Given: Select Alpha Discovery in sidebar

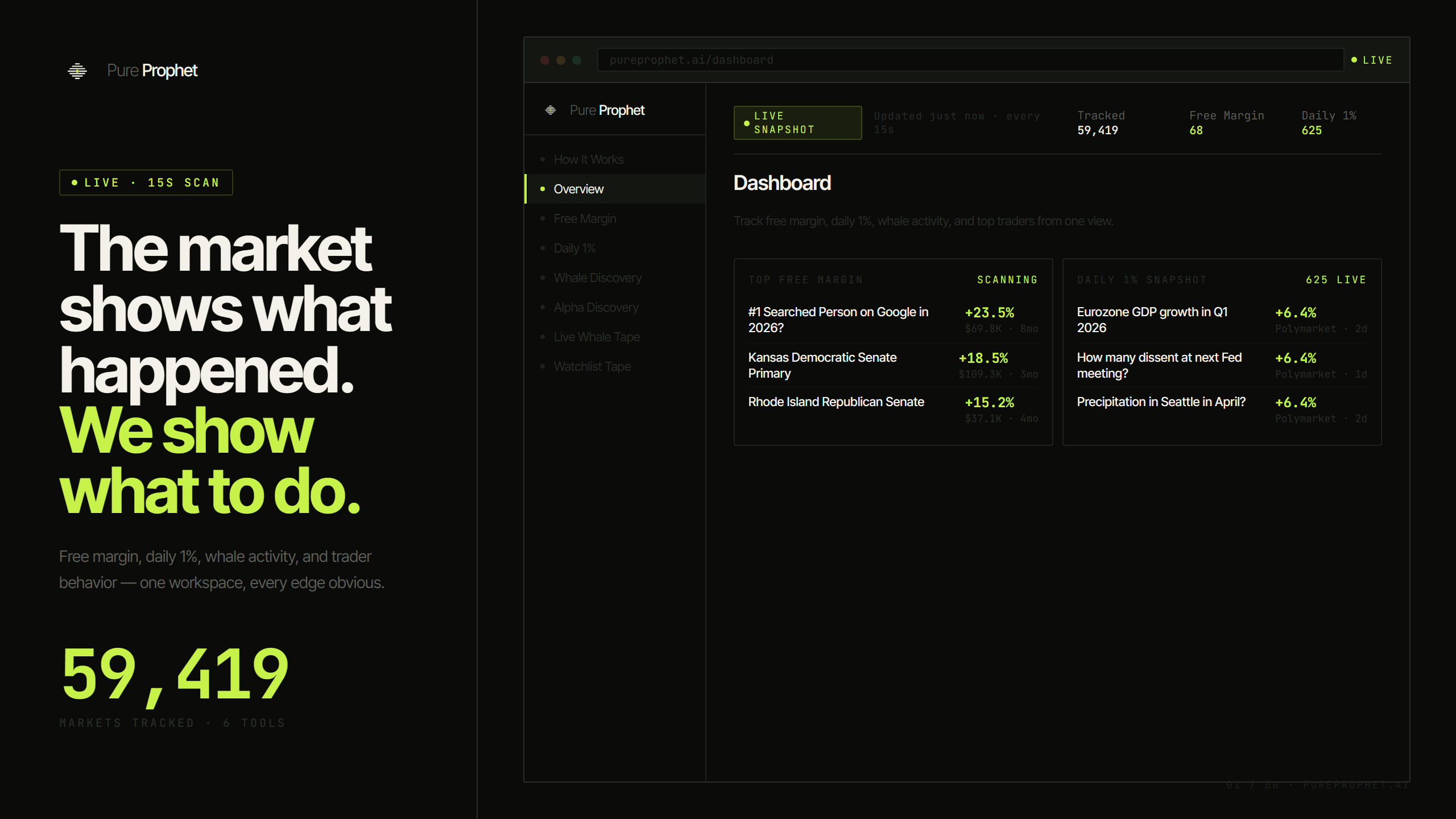Looking at the screenshot, I should click(x=595, y=308).
